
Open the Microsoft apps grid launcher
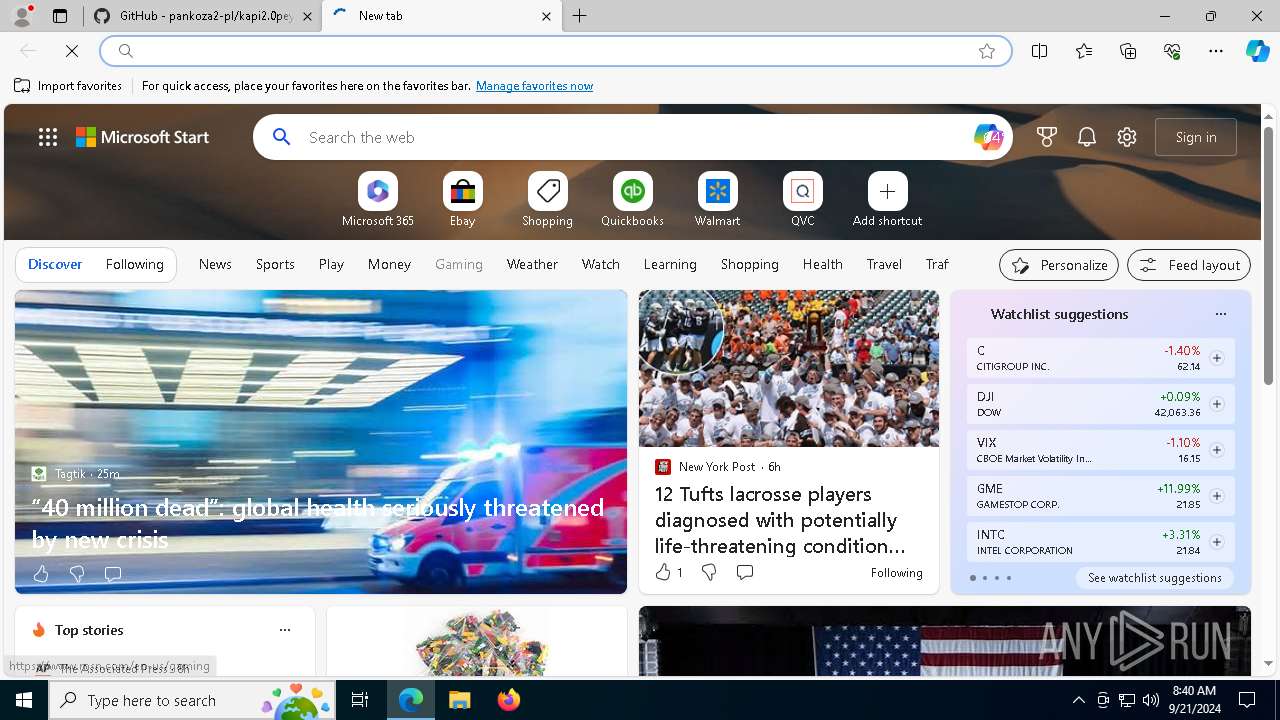(48, 137)
